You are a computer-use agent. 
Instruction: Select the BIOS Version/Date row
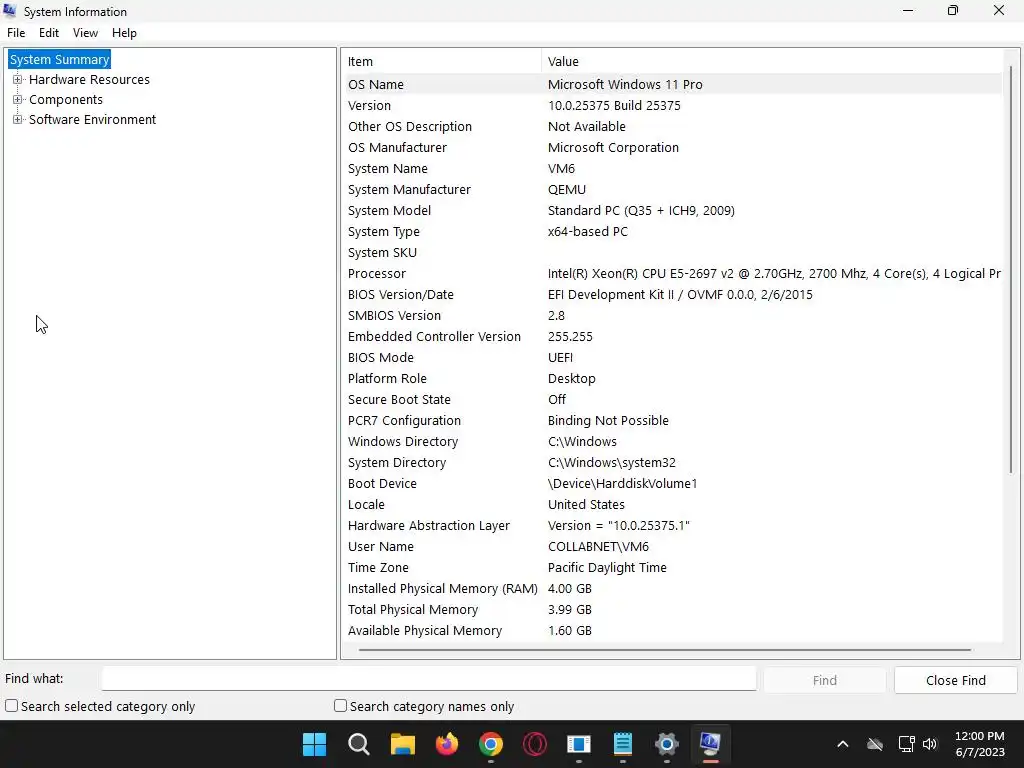674,295
